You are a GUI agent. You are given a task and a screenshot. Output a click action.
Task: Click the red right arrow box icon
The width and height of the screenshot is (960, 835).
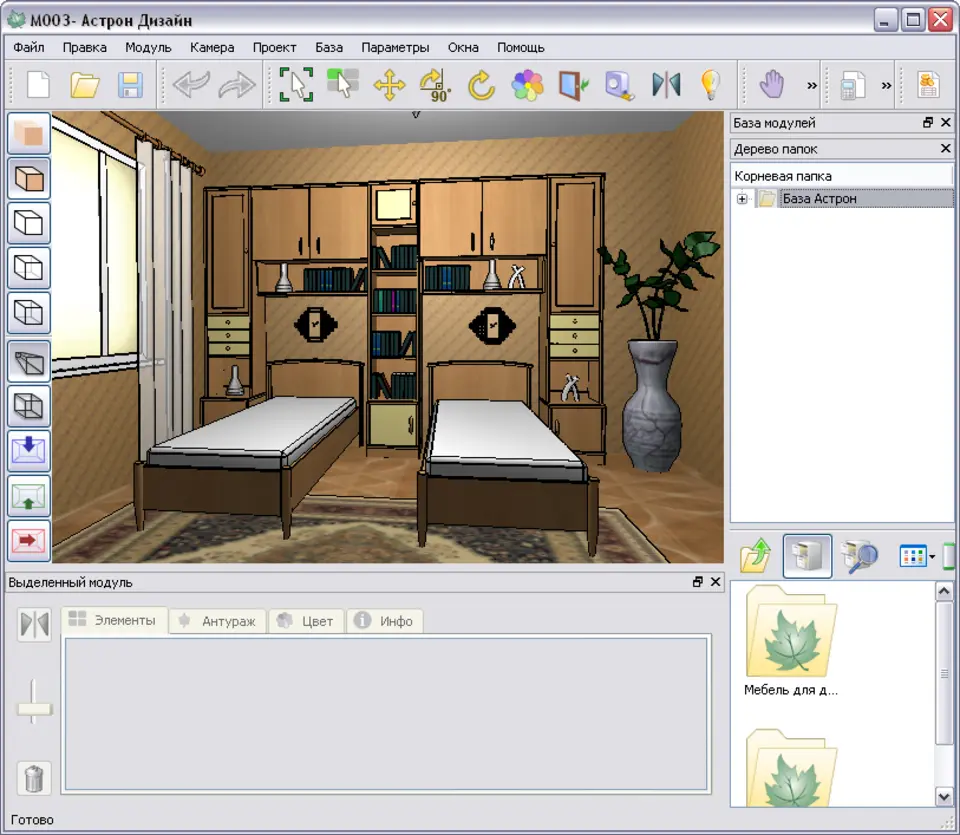29,541
